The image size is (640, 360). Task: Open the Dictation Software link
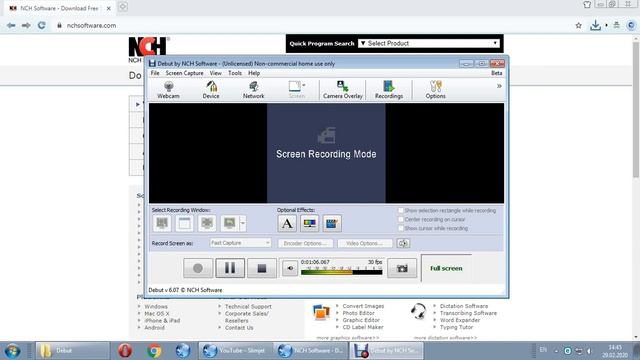pyautogui.click(x=464, y=306)
